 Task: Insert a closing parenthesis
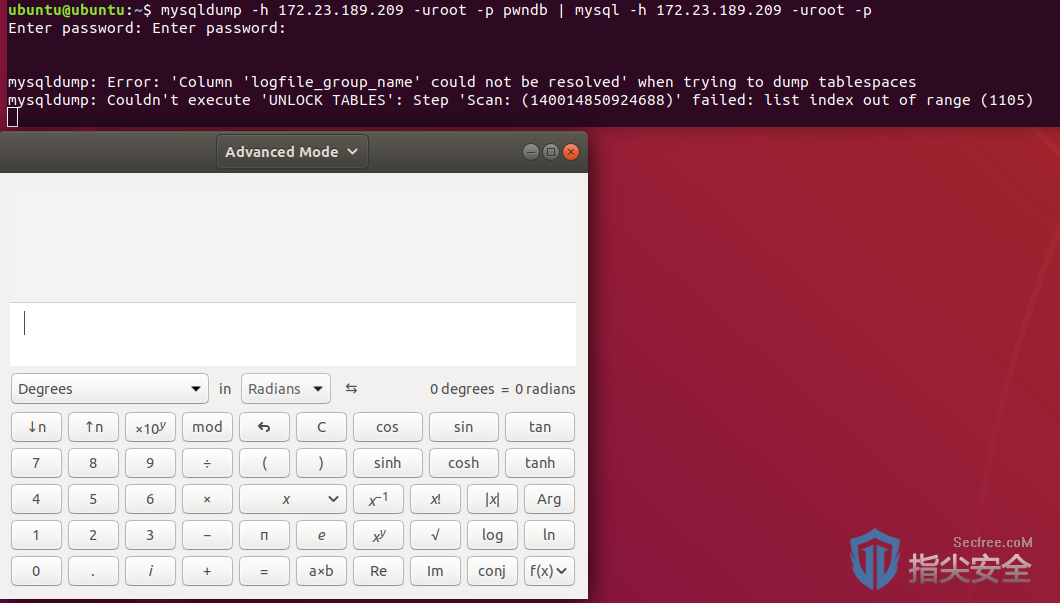click(x=321, y=462)
